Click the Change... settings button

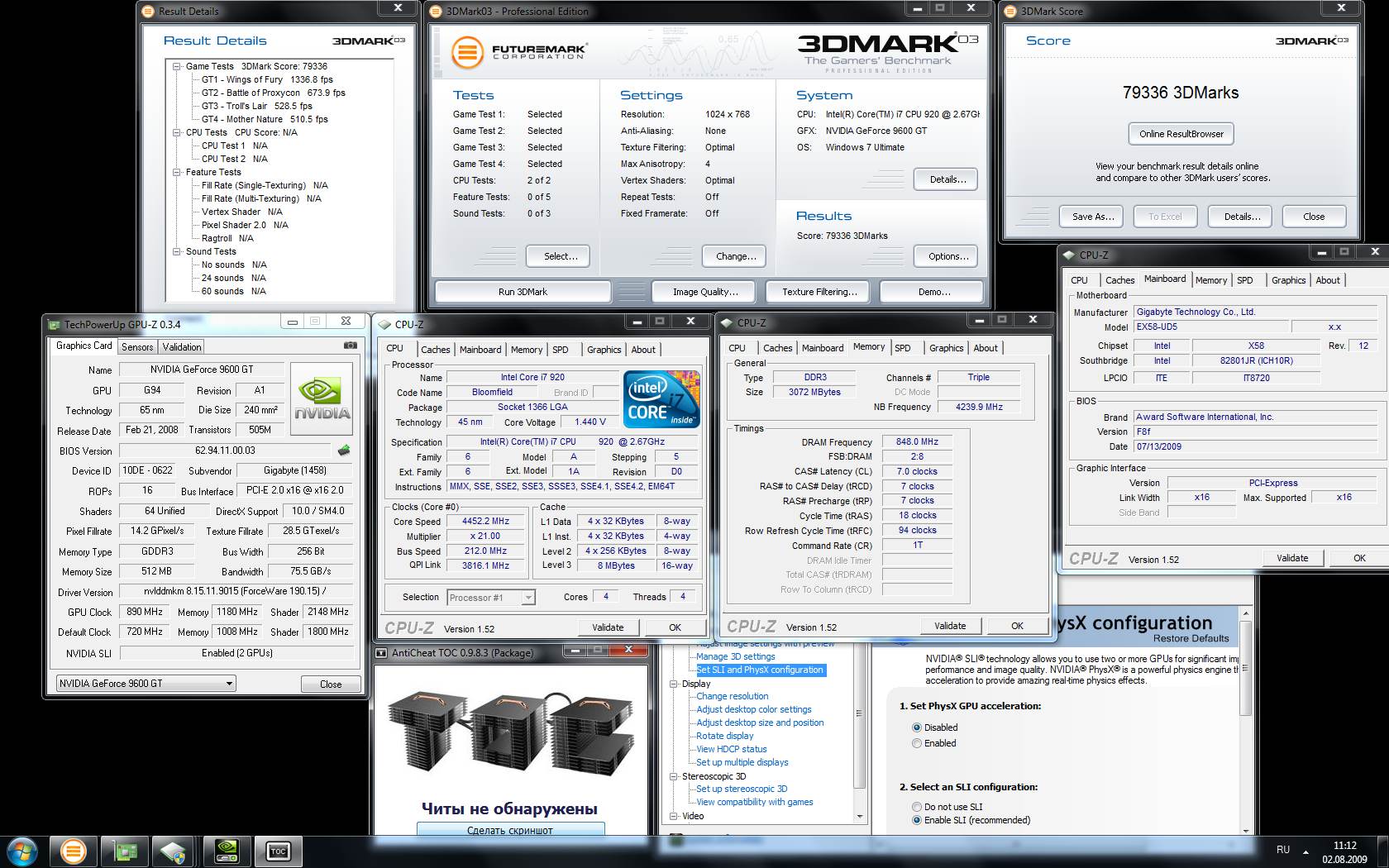click(735, 256)
